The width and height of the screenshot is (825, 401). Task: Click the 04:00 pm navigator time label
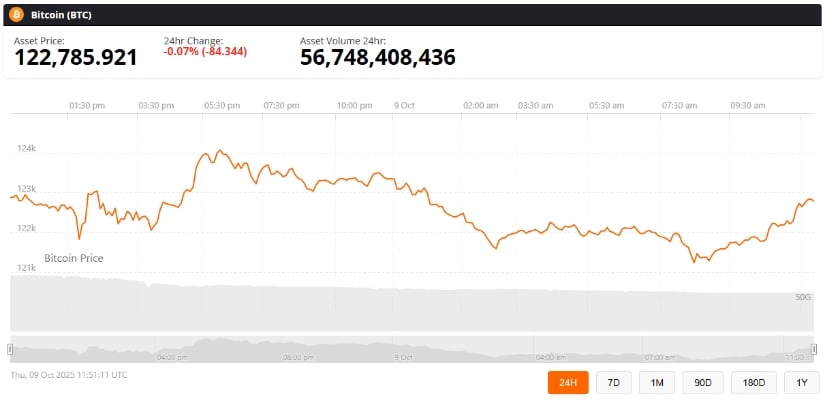tap(173, 356)
